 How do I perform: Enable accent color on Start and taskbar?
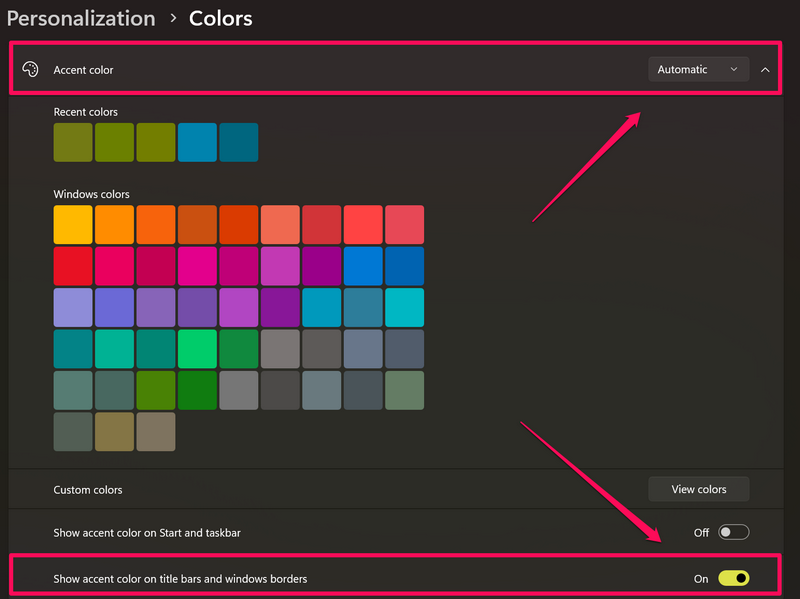point(733,533)
